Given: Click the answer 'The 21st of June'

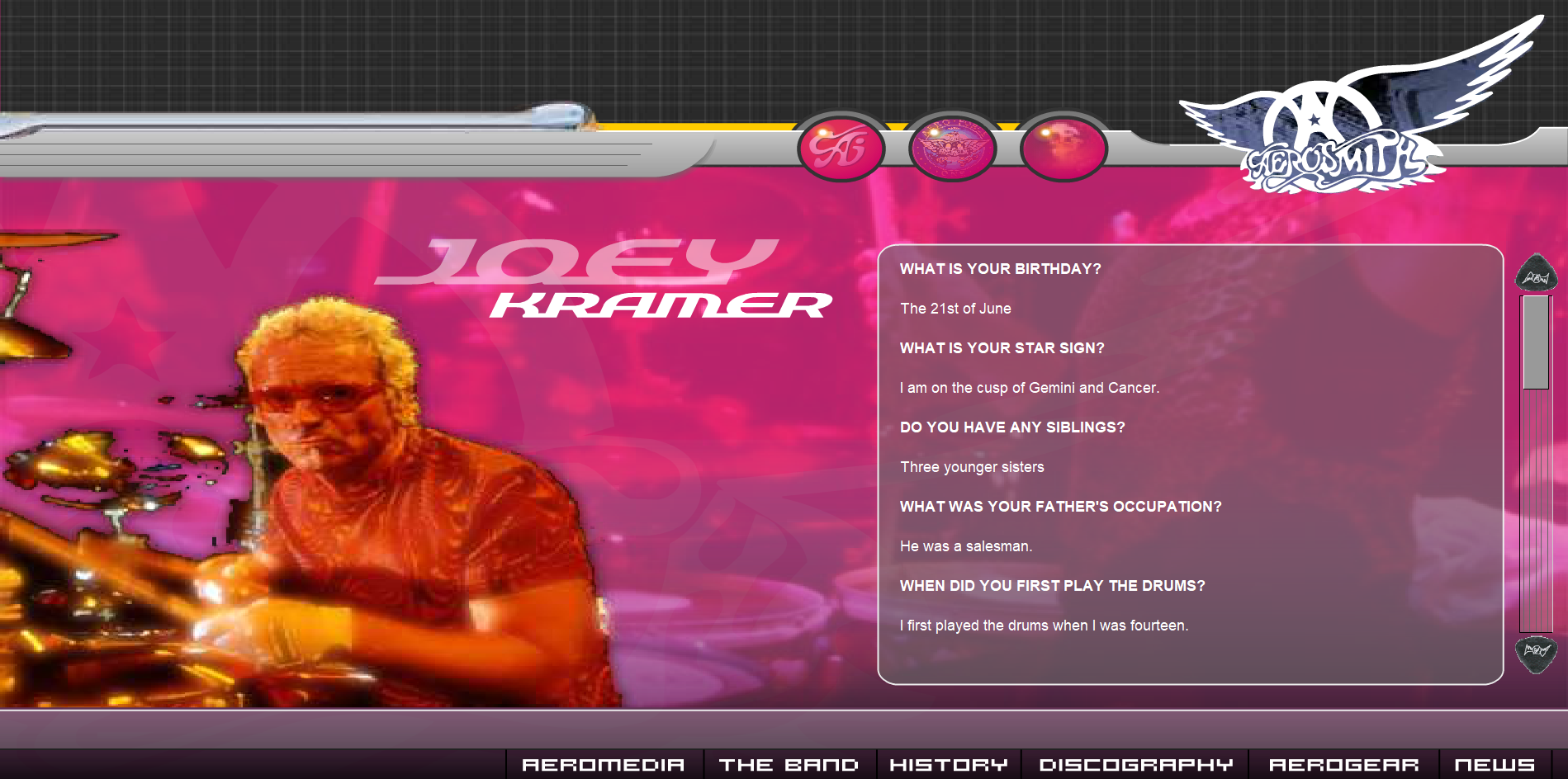Looking at the screenshot, I should click(955, 309).
